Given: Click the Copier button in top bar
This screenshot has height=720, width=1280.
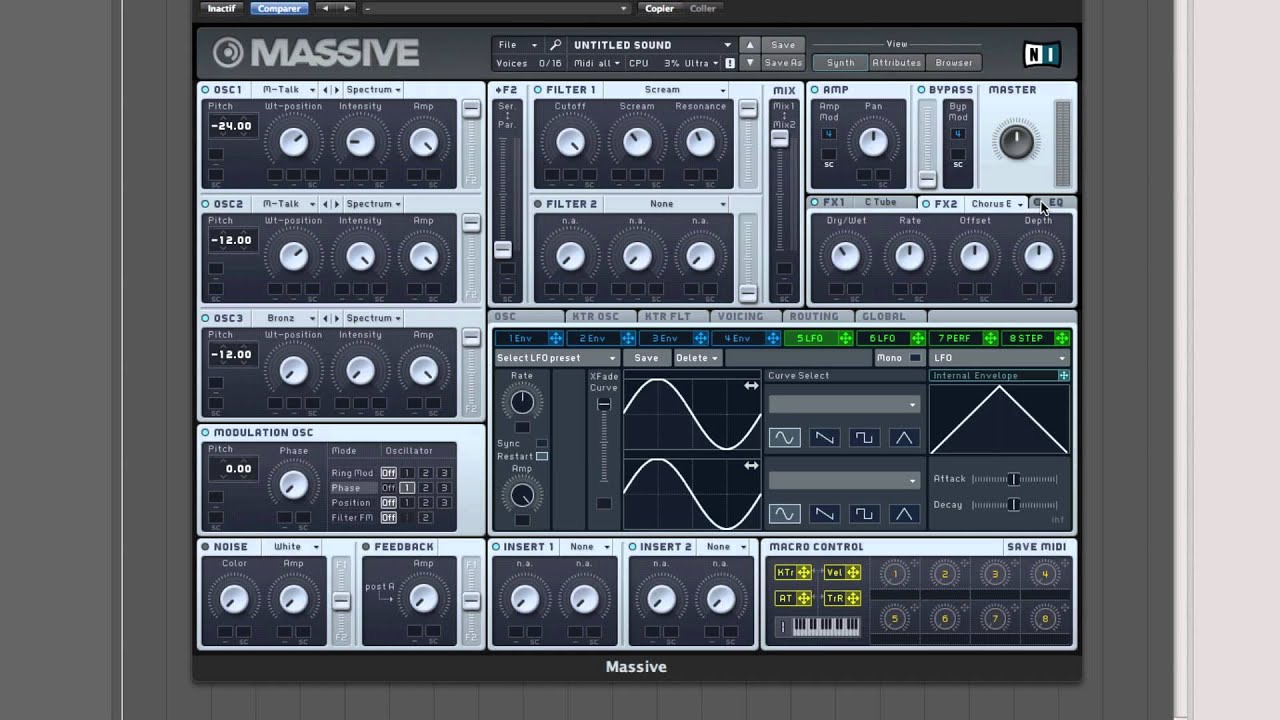Looking at the screenshot, I should 659,8.
